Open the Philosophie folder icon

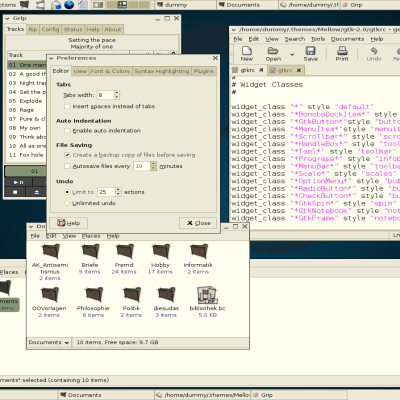pyautogui.click(x=94, y=295)
